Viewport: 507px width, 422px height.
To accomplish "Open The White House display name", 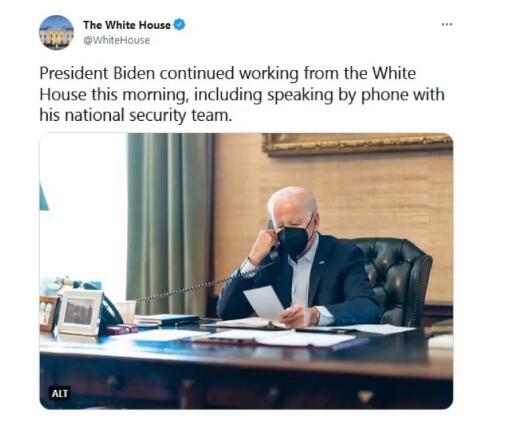I will tap(127, 25).
